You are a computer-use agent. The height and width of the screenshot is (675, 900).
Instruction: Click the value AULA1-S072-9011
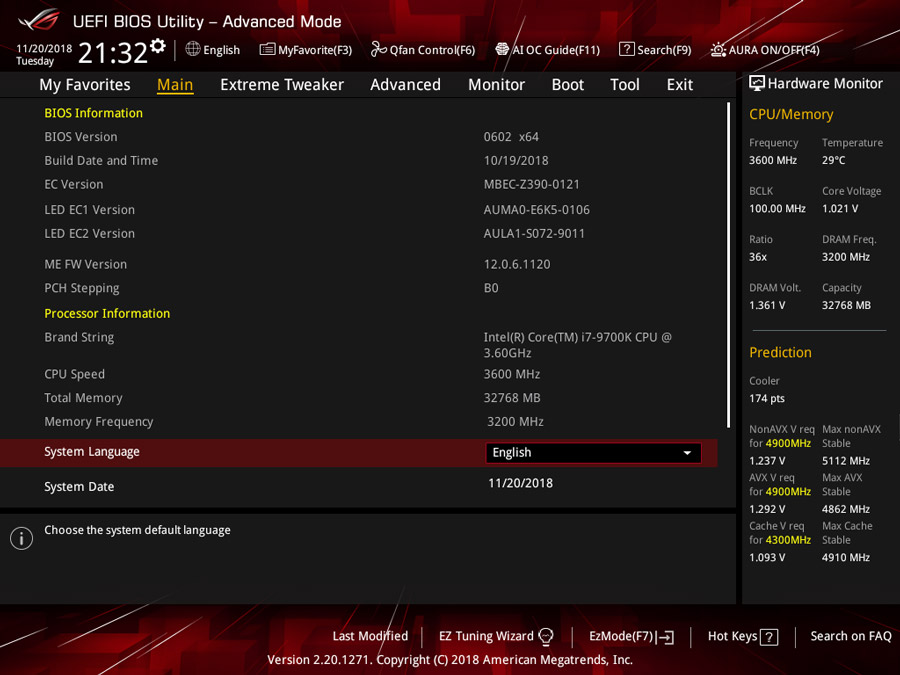[x=534, y=234]
